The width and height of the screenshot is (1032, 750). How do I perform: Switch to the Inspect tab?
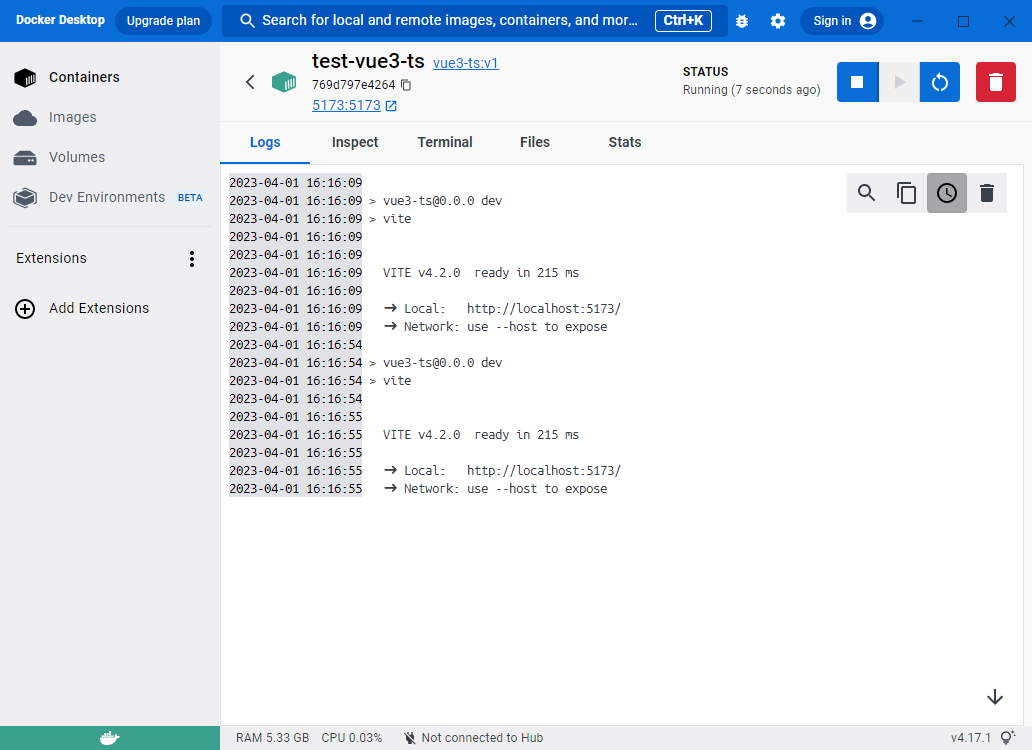[x=355, y=142]
